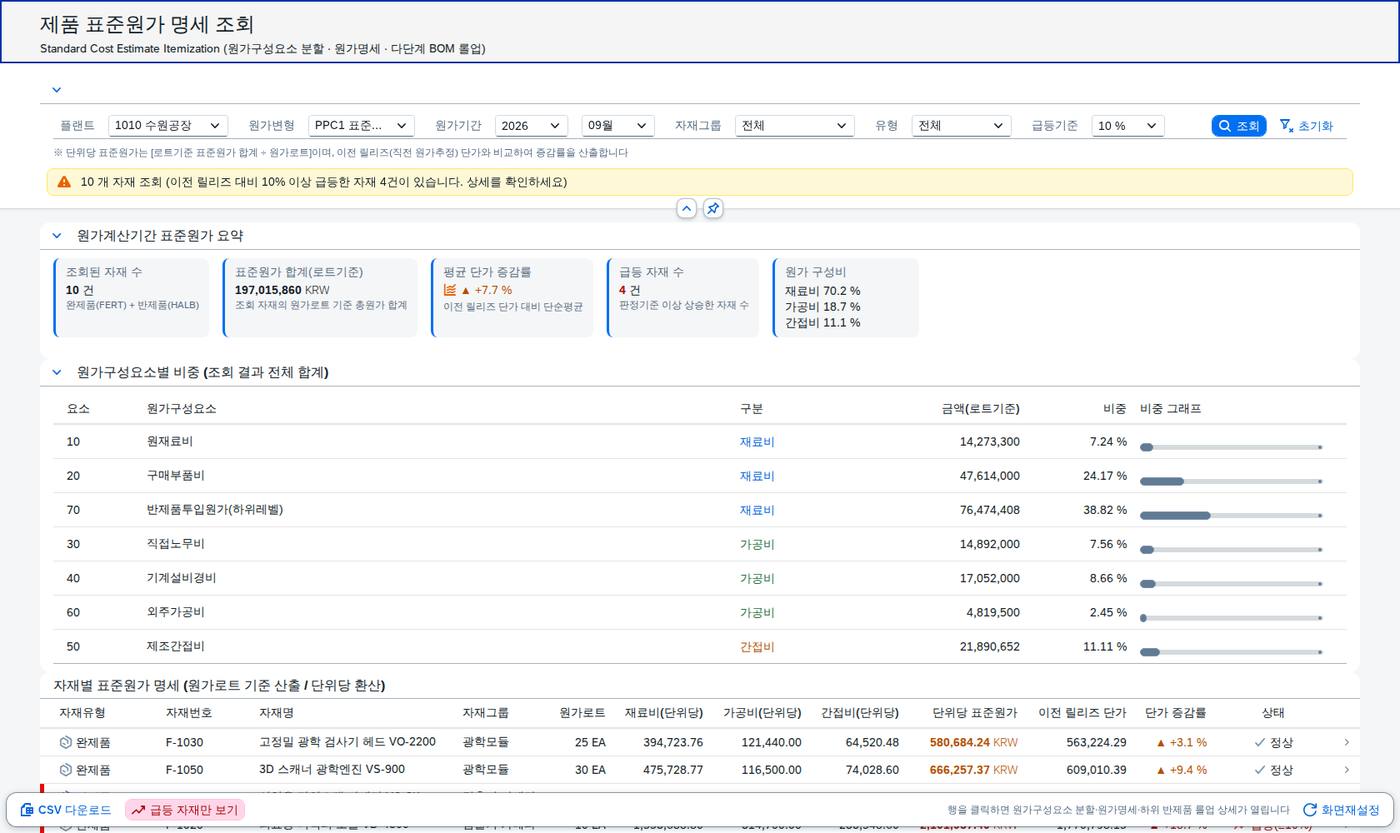Open the year dropdown showing 2026
Screen dimensions: 1400x833
(x=531, y=126)
